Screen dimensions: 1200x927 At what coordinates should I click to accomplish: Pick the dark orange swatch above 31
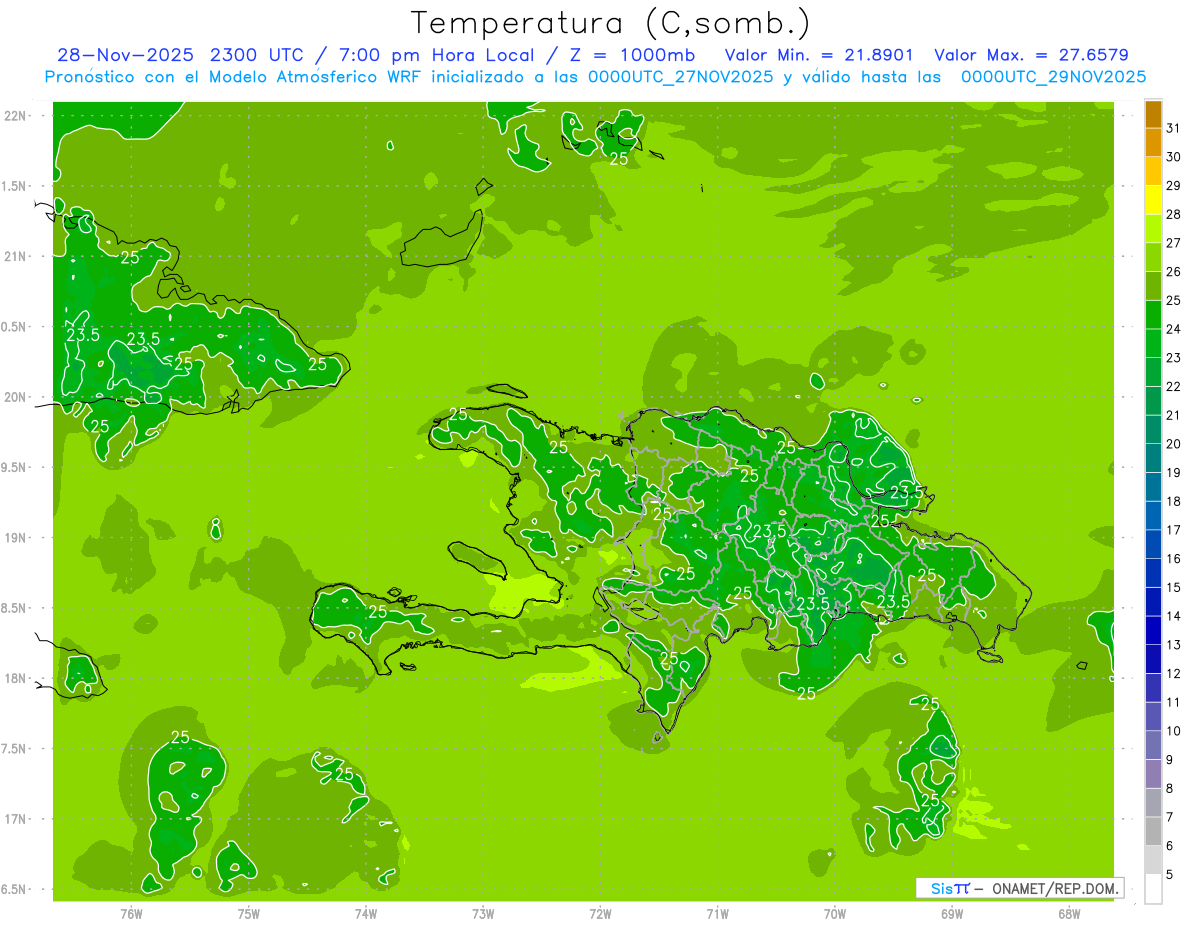click(1153, 114)
